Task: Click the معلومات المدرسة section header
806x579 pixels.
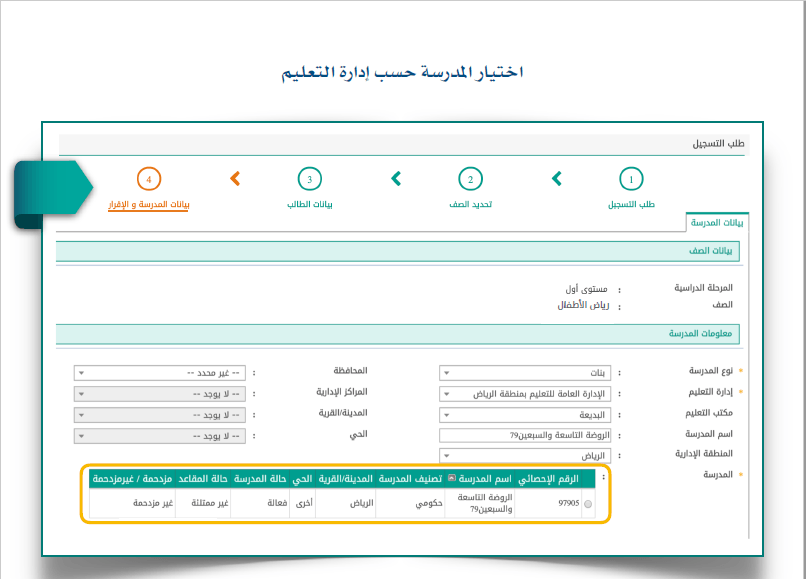Action: (398, 334)
